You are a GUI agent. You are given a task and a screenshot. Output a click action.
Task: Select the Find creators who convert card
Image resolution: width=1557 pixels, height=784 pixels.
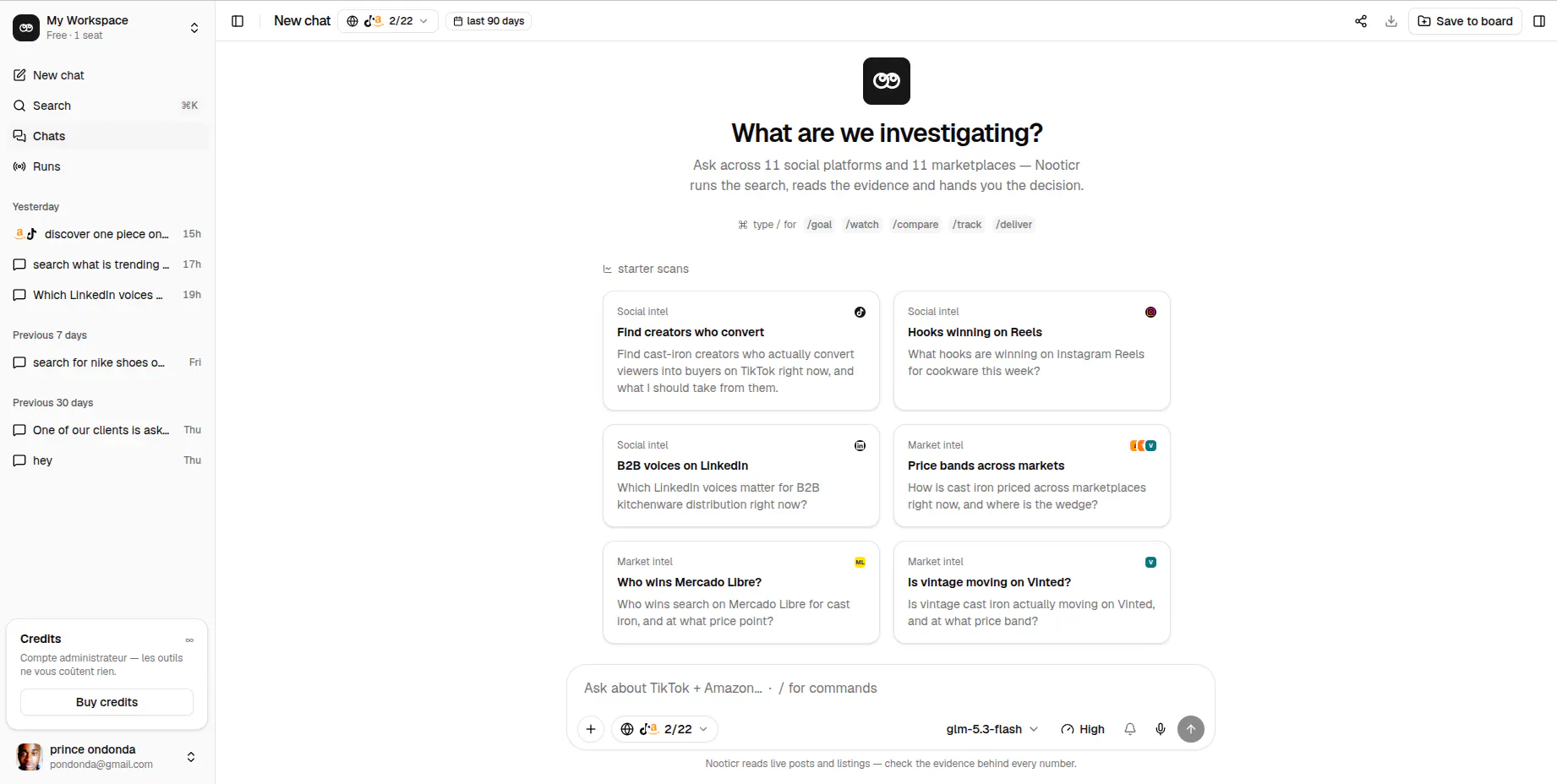[x=741, y=351]
